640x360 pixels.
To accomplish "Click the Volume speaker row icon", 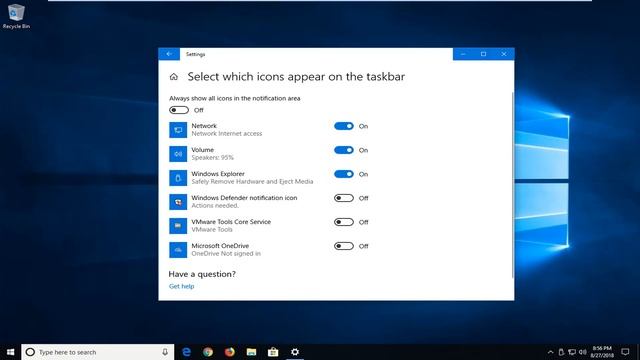I will coord(178,154).
